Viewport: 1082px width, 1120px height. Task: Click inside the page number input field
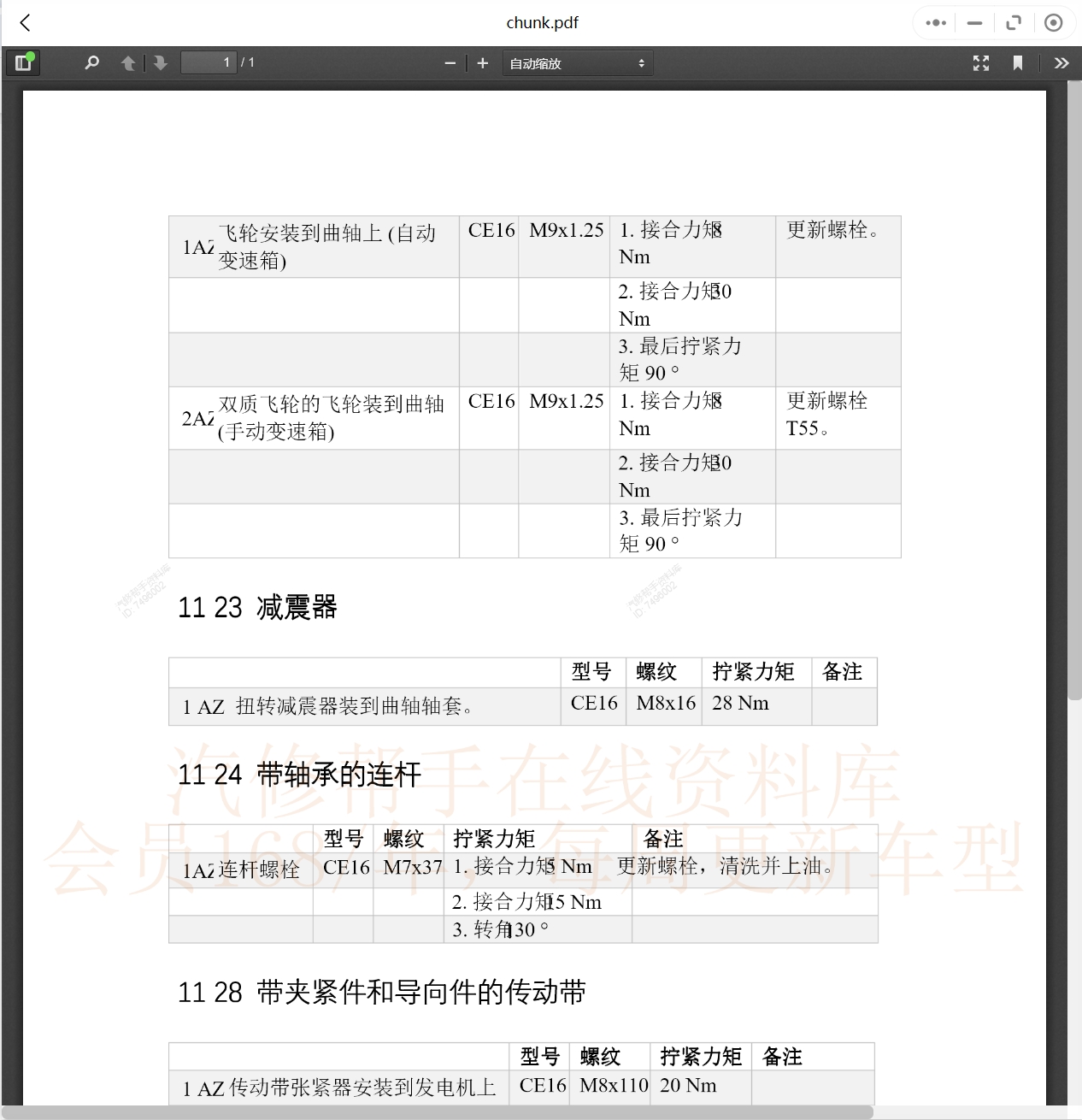209,62
